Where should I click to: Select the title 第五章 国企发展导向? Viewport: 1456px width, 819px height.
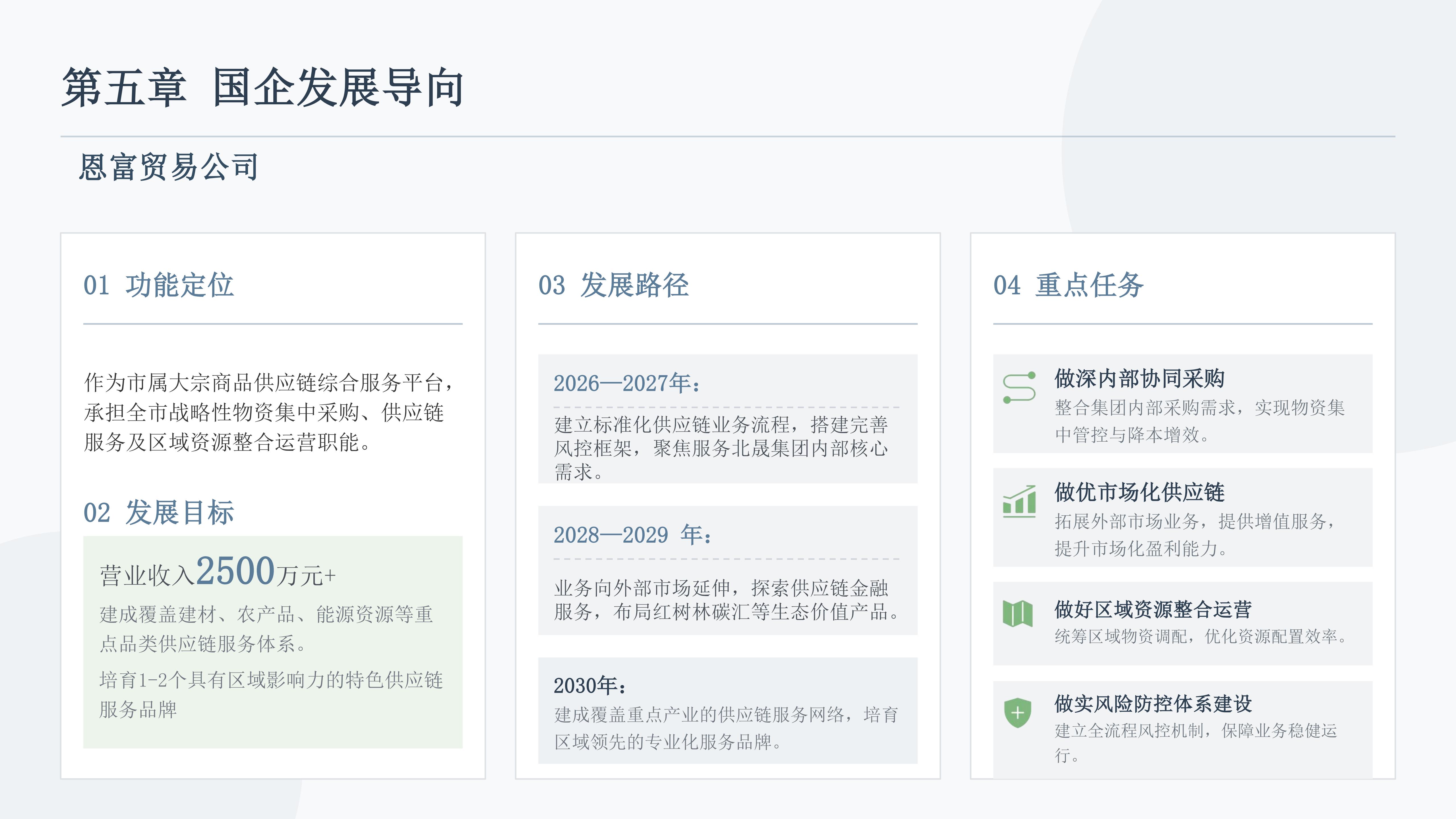263,88
